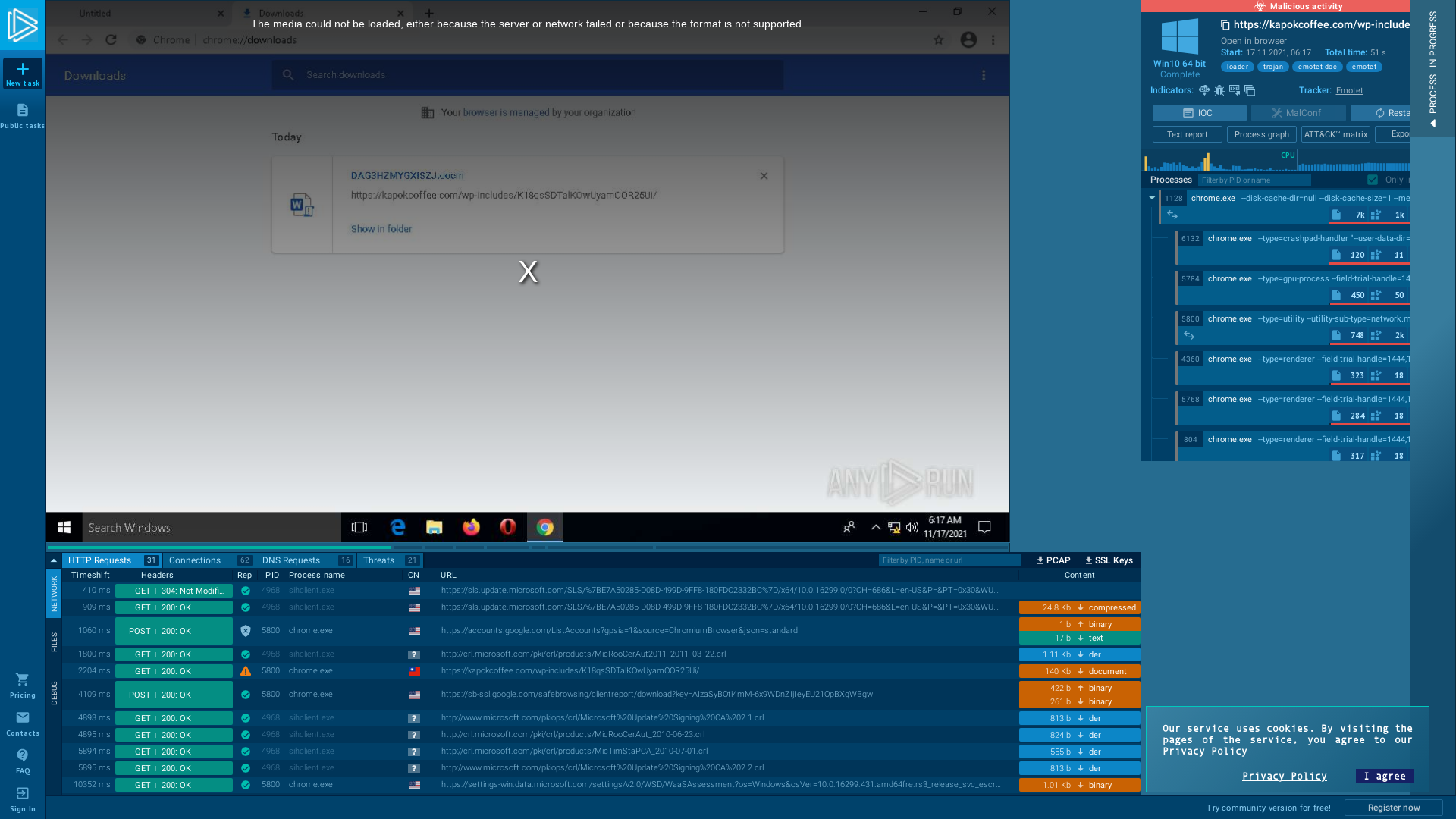Viewport: 1456px width, 819px height.
Task: Click the warning reputation icon on kapokcoffee row
Action: pos(246,671)
